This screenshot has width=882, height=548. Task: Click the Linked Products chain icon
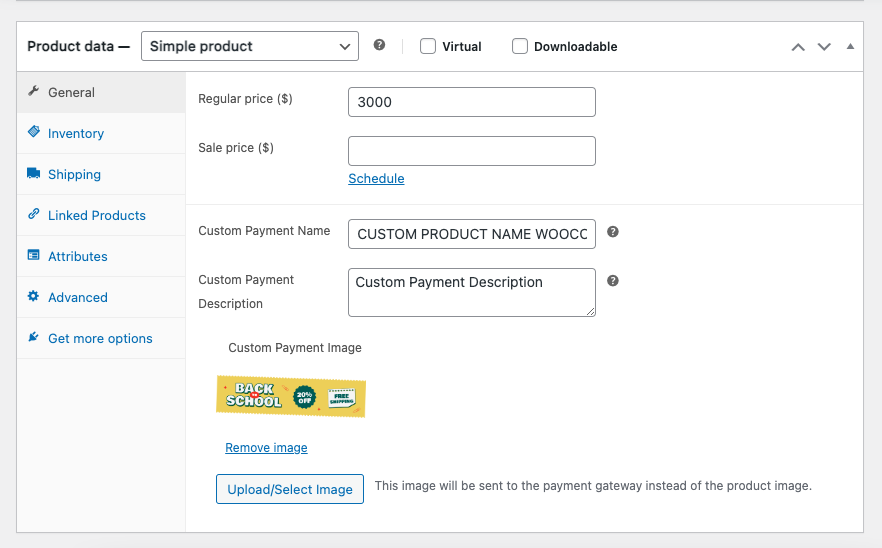(34, 215)
